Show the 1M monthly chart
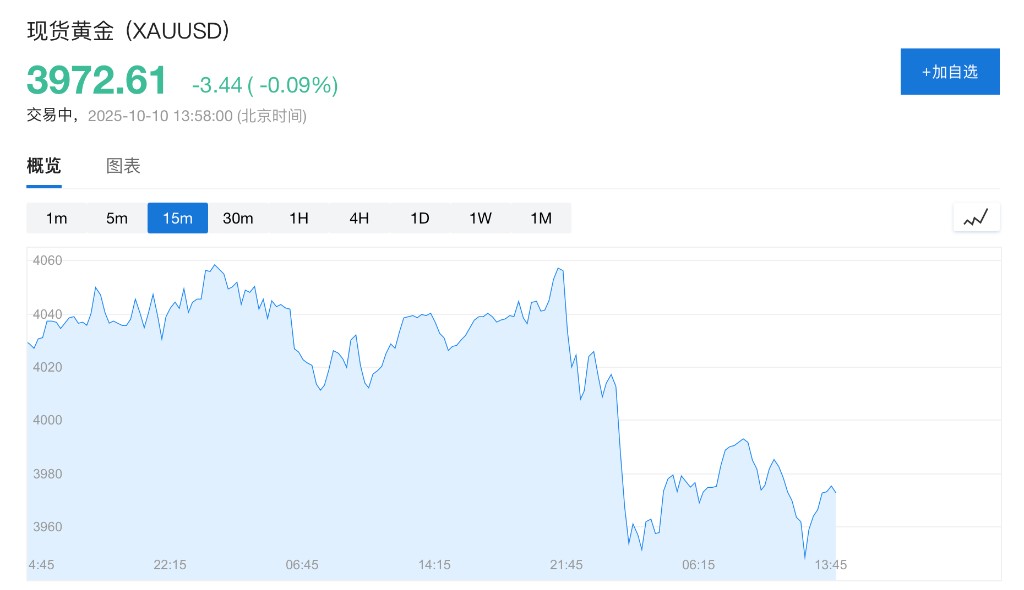This screenshot has height=590, width=1024. click(541, 218)
